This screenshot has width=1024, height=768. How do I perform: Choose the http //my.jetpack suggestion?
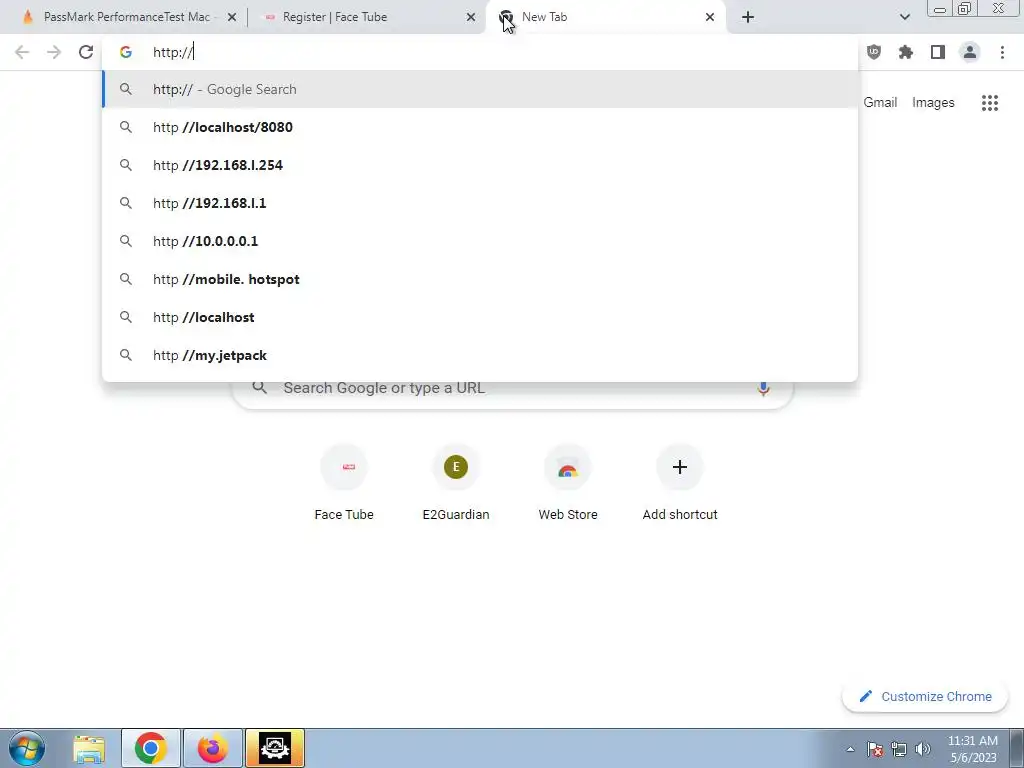pos(480,355)
